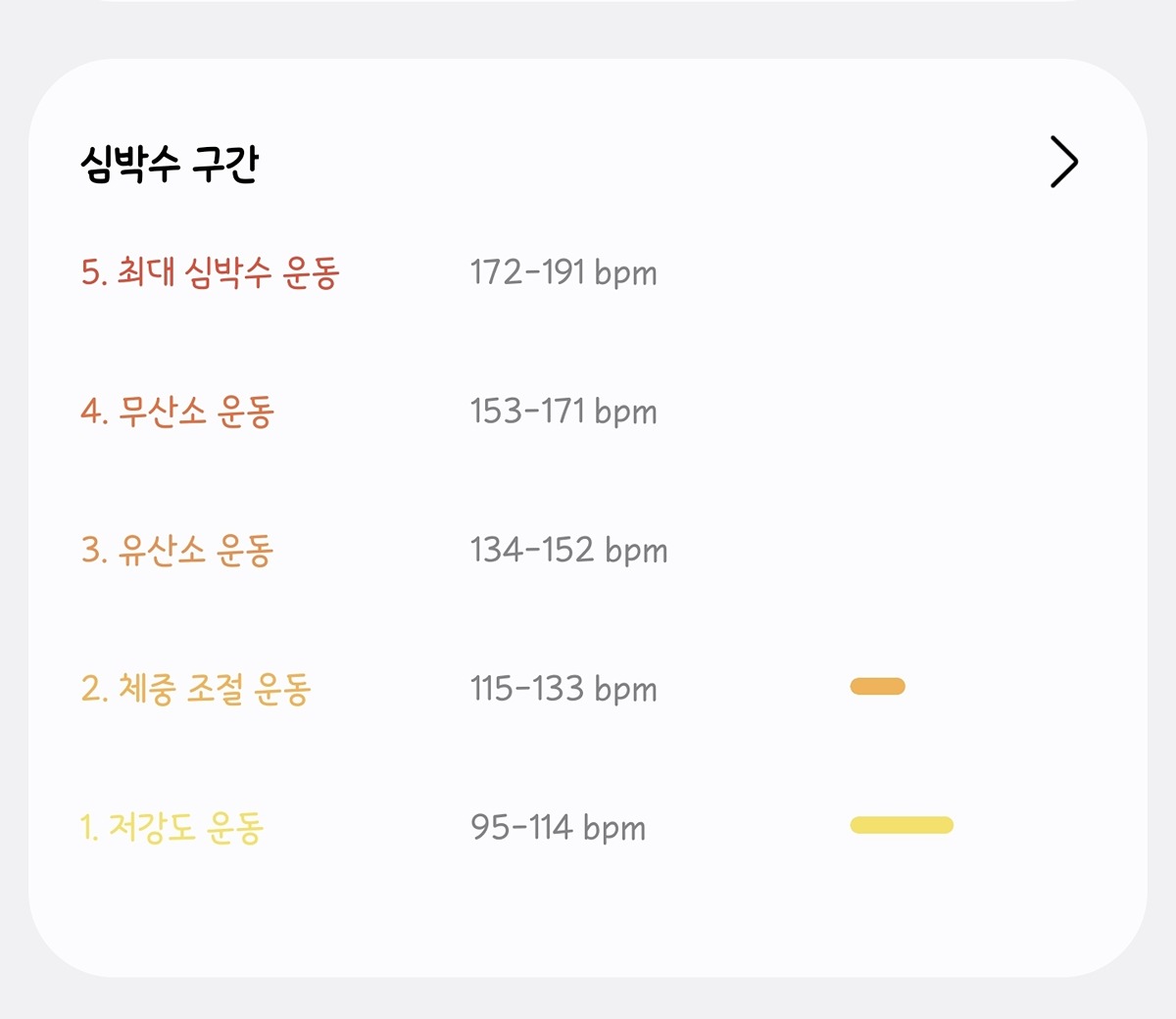
Task: Click the blank area below the 저강도 운동 row
Action: click(x=588, y=921)
